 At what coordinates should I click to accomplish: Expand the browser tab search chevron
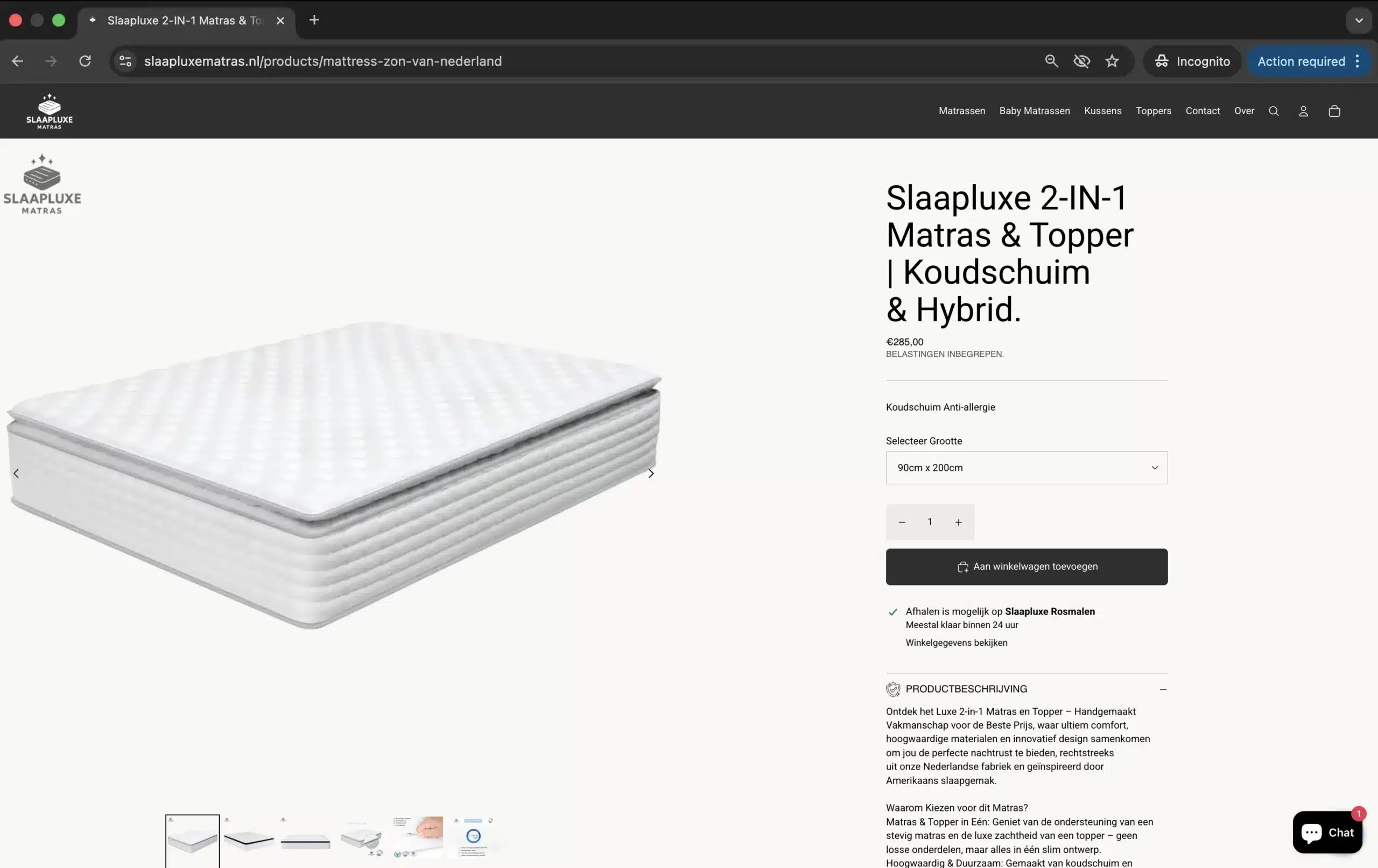click(1359, 20)
